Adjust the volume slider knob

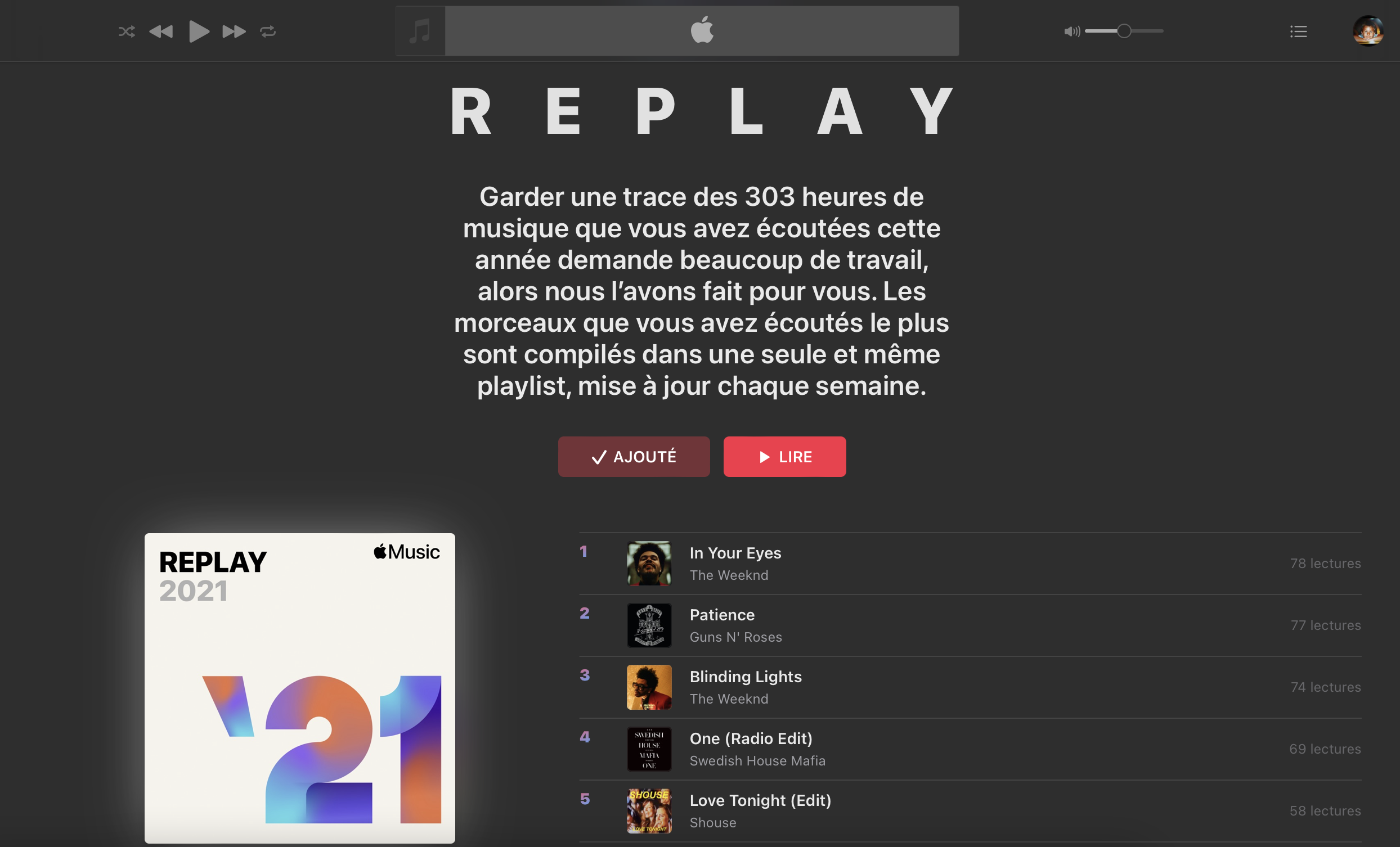pyautogui.click(x=1124, y=31)
